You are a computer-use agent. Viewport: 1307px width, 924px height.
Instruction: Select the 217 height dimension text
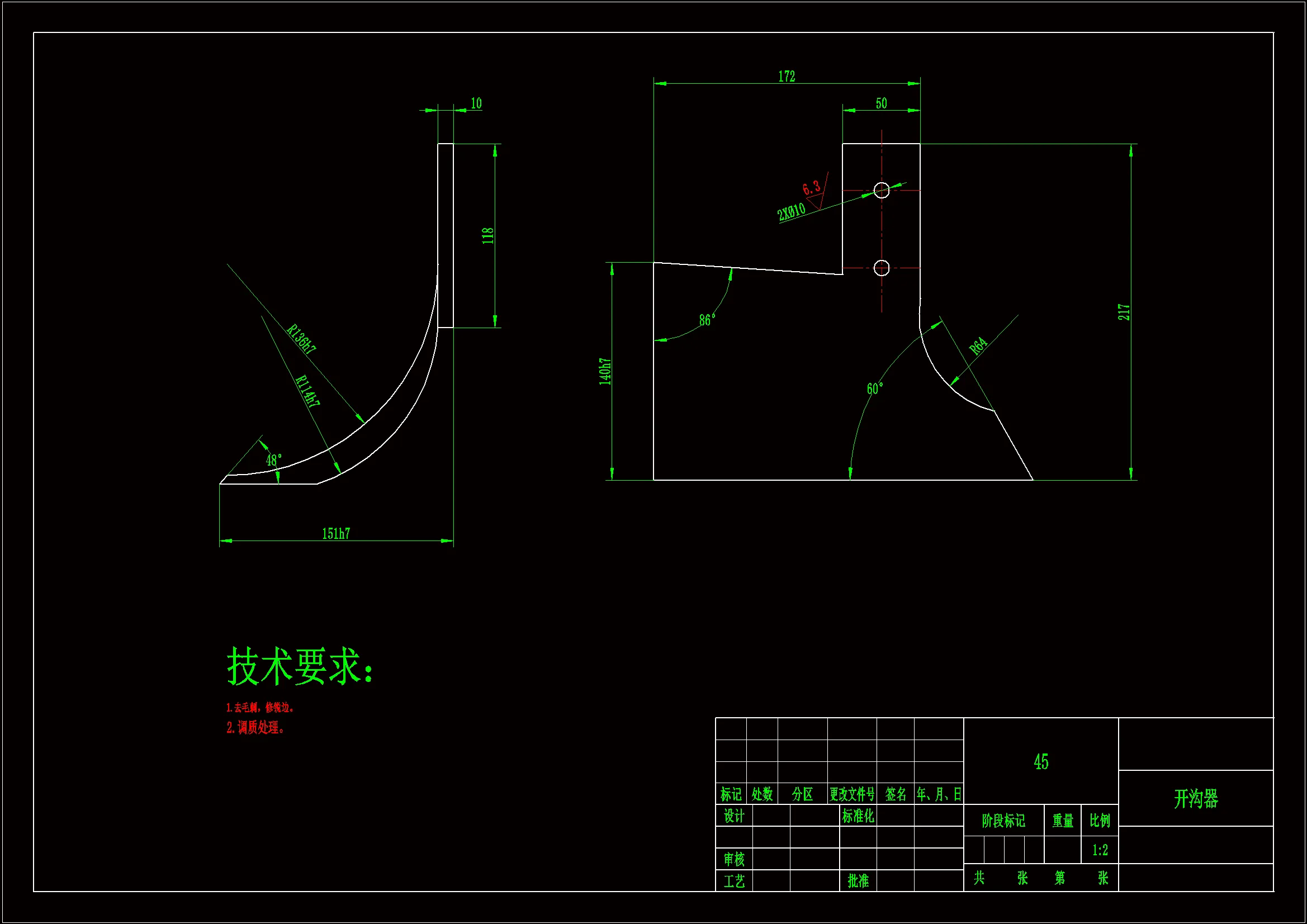click(x=1123, y=312)
